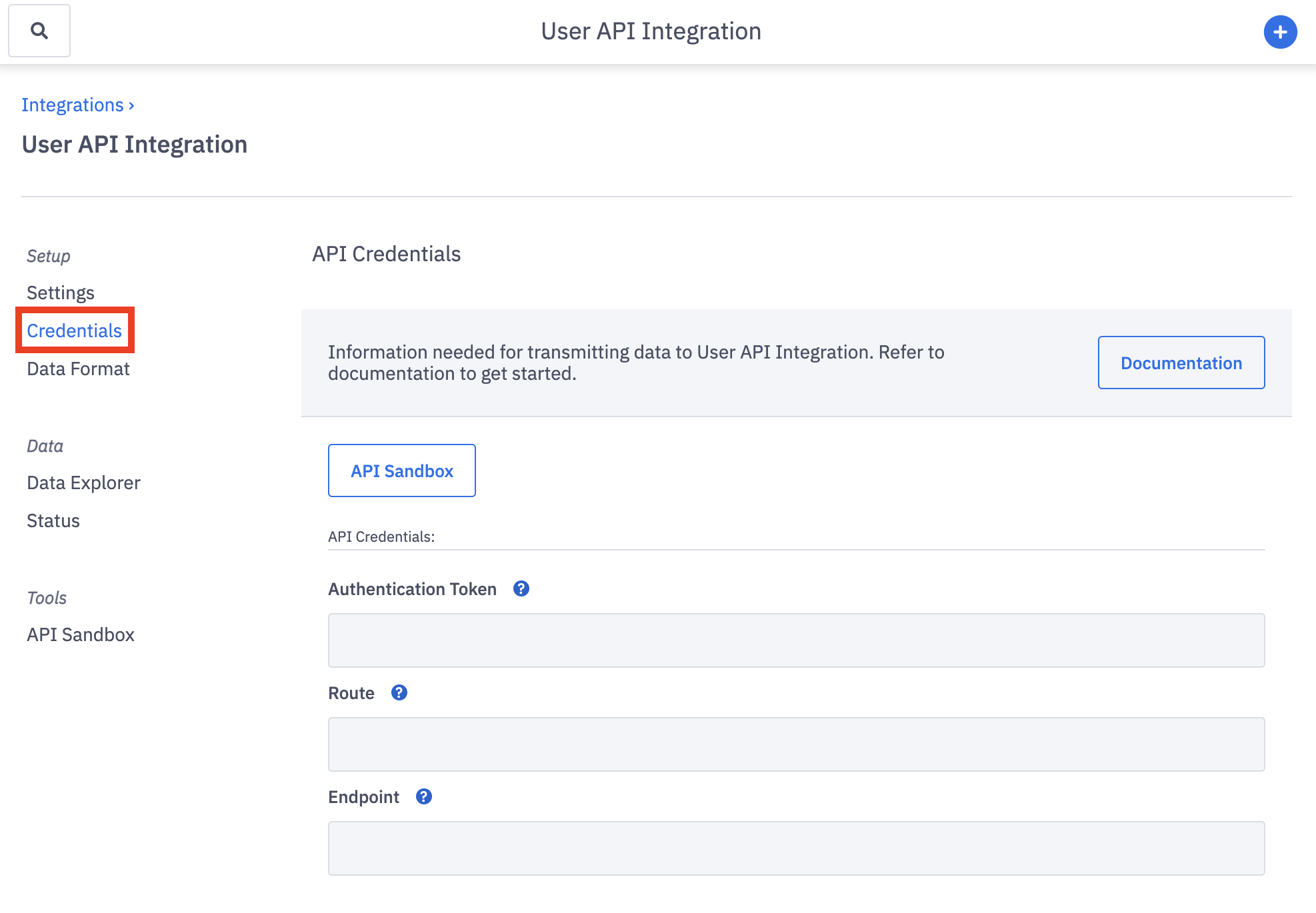This screenshot has width=1316, height=913.
Task: Click the API Credentials section title
Action: (386, 254)
